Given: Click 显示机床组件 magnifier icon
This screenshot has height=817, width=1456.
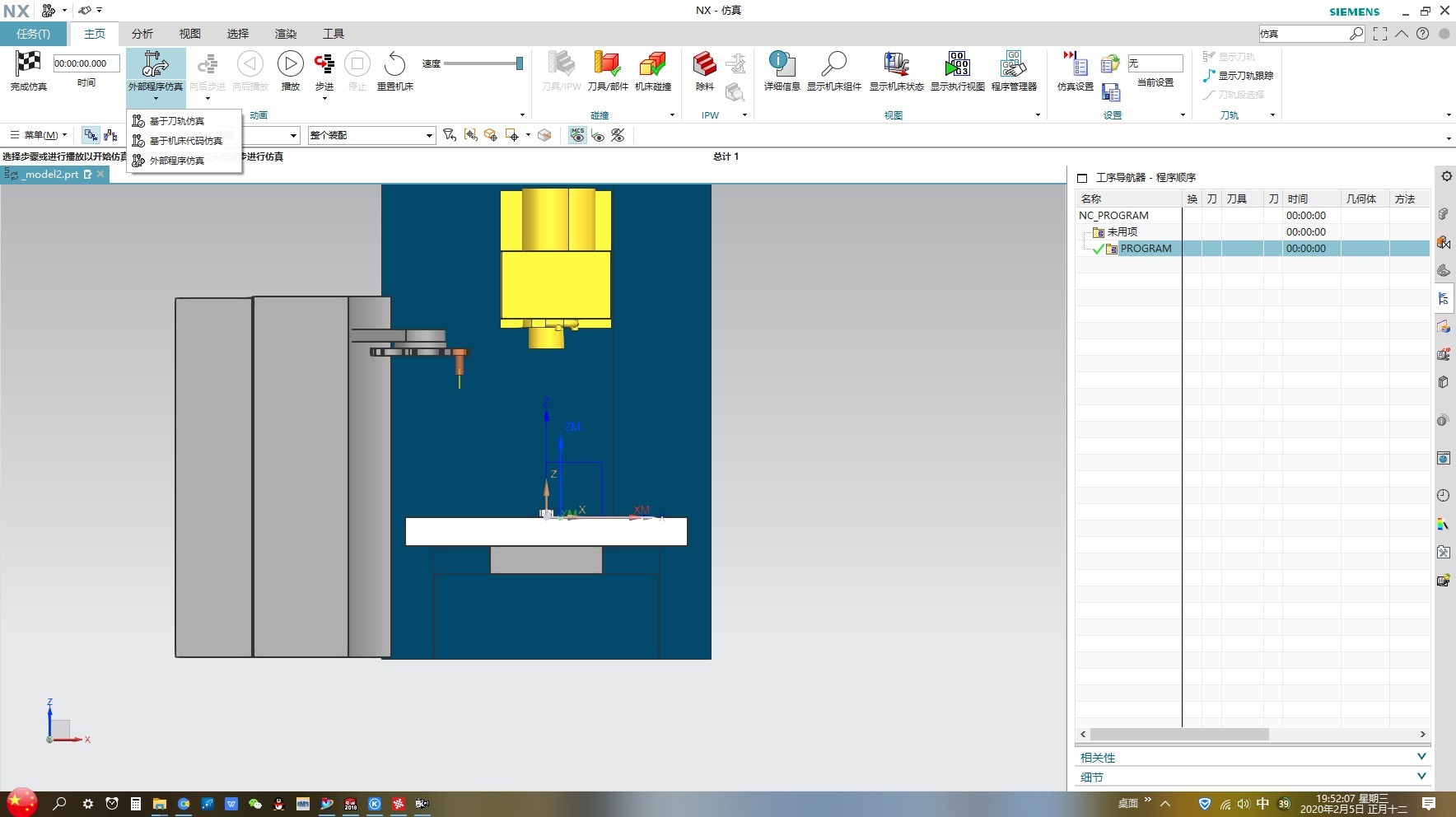Looking at the screenshot, I should tap(833, 63).
